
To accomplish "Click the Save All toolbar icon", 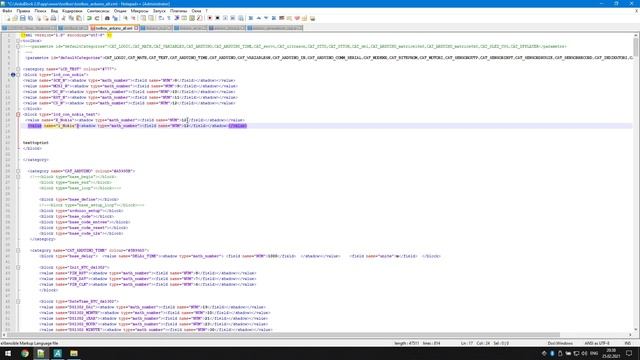I will [31, 18].
